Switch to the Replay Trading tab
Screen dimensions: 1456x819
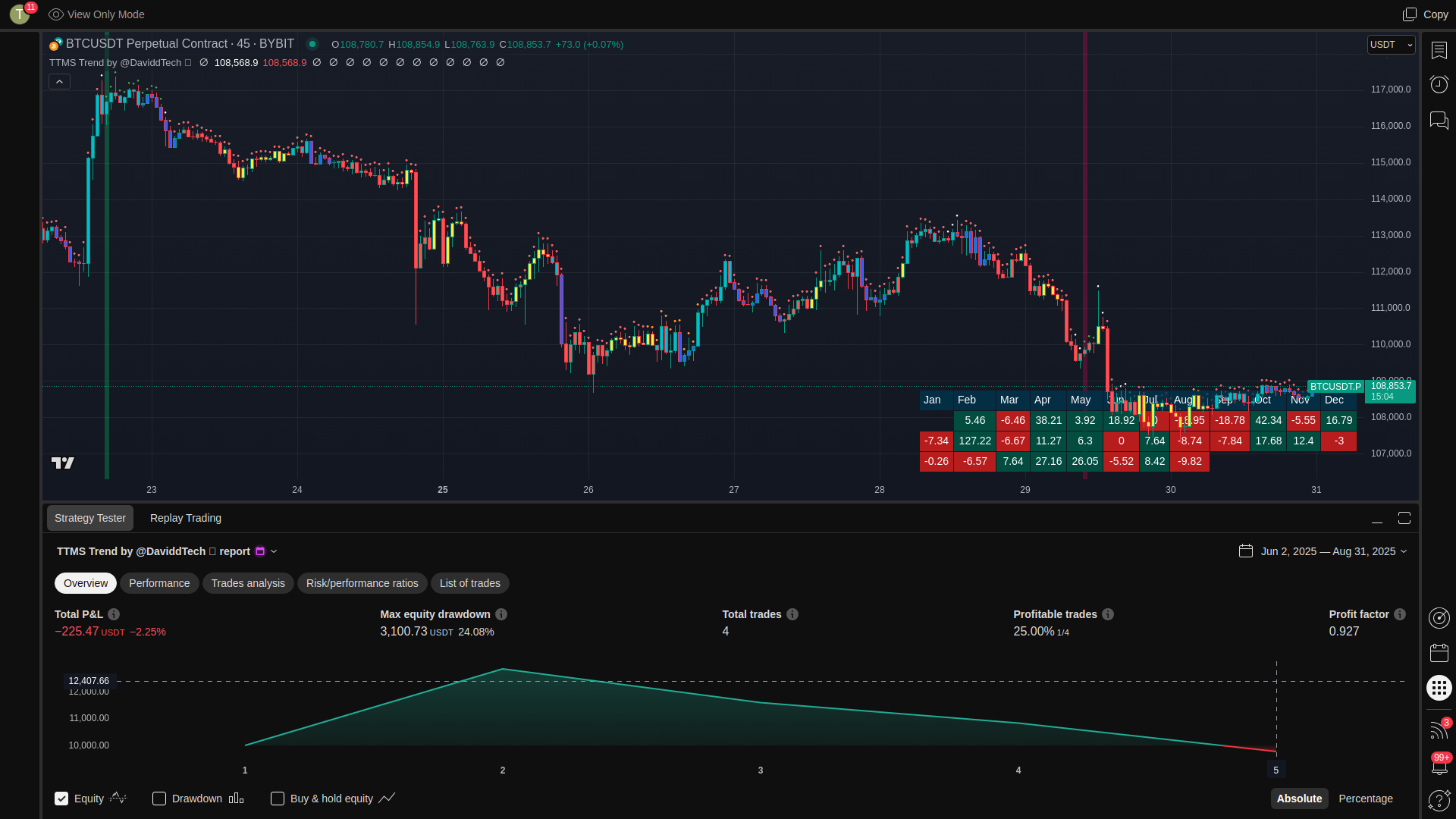(186, 518)
